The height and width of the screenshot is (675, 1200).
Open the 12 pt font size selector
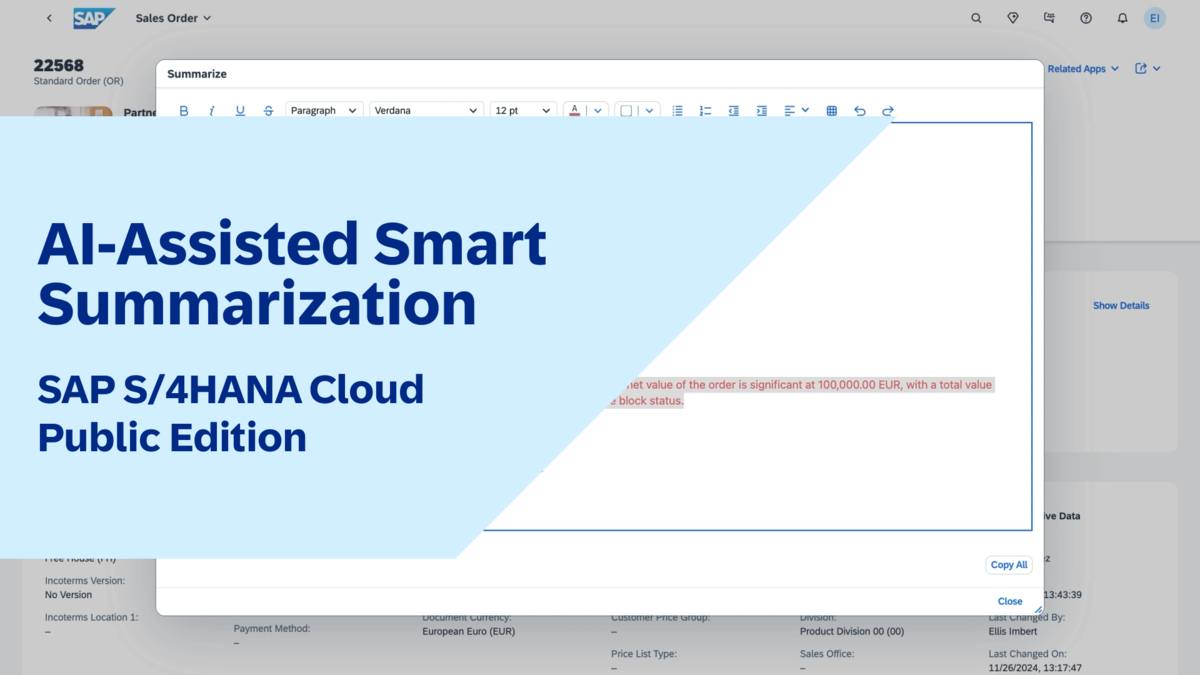pos(523,110)
